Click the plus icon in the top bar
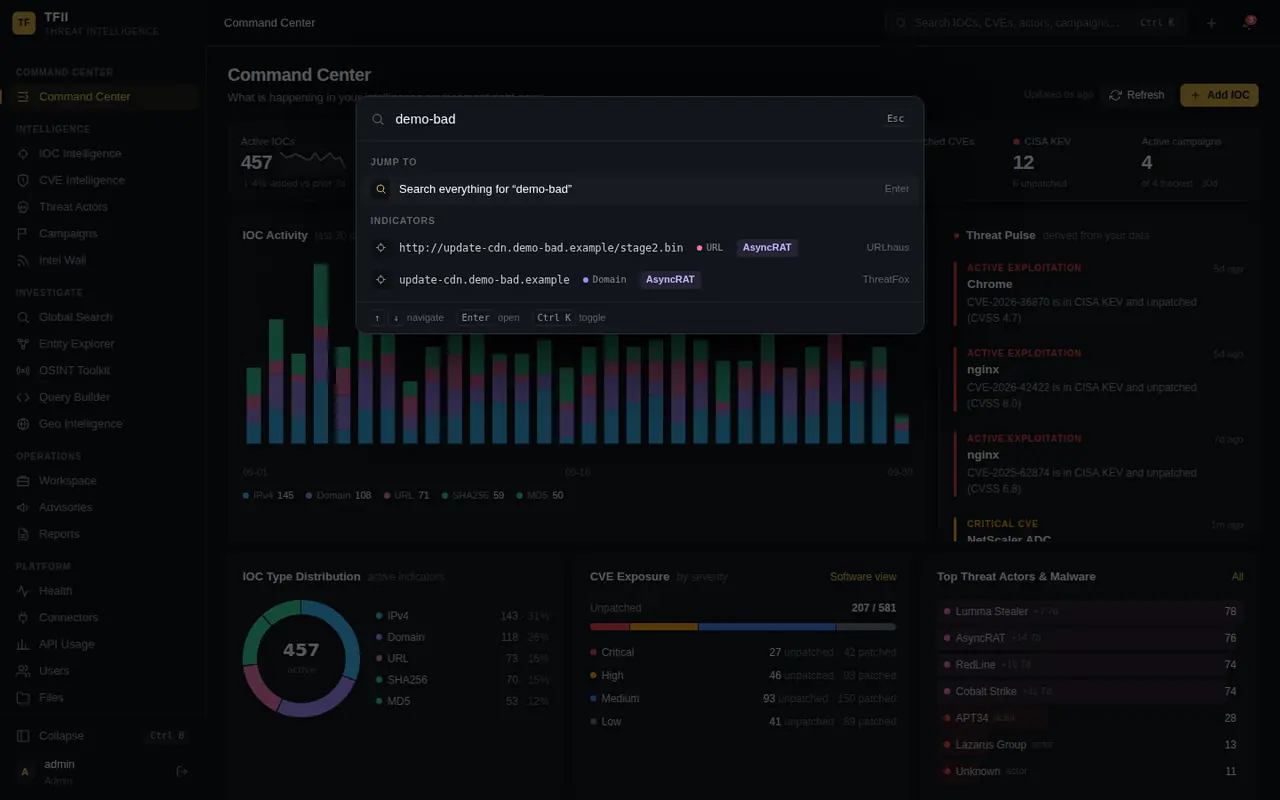The image size is (1280, 800). (1211, 23)
